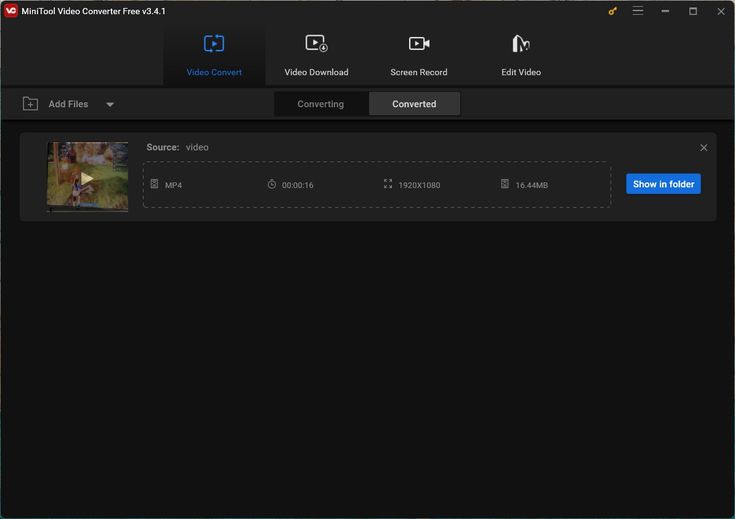Expand the Add Files dropdown arrow
The height and width of the screenshot is (519, 735).
coord(110,104)
